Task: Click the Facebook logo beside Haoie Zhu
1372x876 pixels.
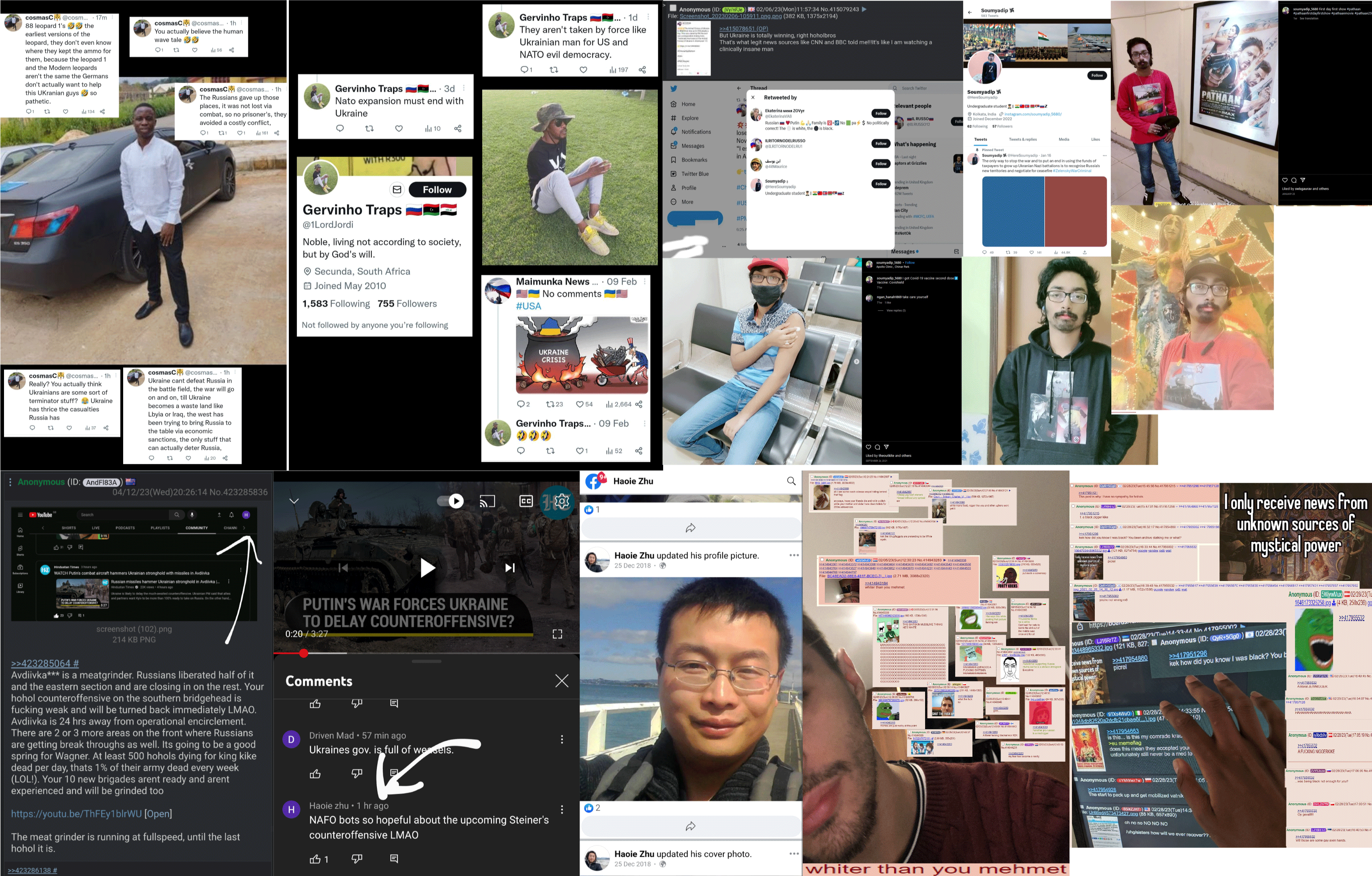Action: (x=594, y=482)
